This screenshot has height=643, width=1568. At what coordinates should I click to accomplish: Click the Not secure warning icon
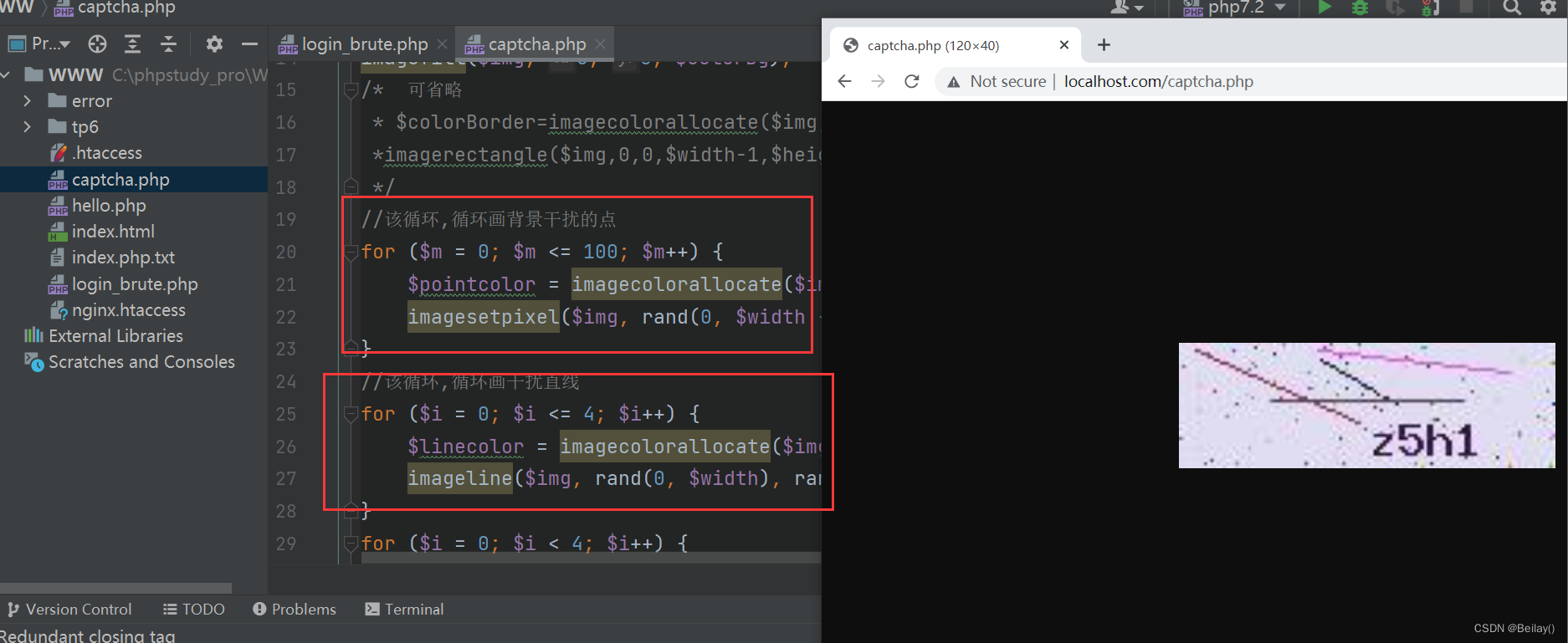coord(953,81)
